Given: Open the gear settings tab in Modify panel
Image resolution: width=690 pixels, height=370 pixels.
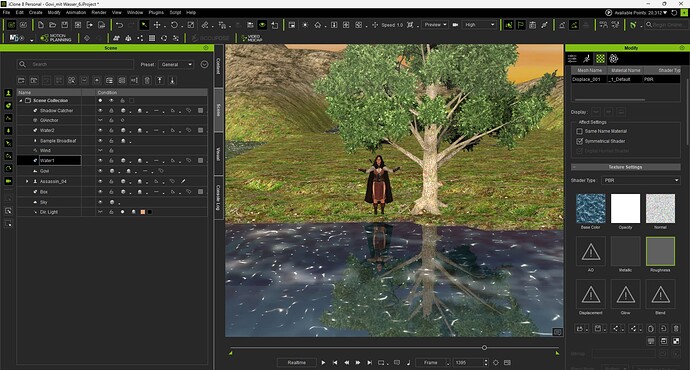Looking at the screenshot, I should pyautogui.click(x=614, y=59).
